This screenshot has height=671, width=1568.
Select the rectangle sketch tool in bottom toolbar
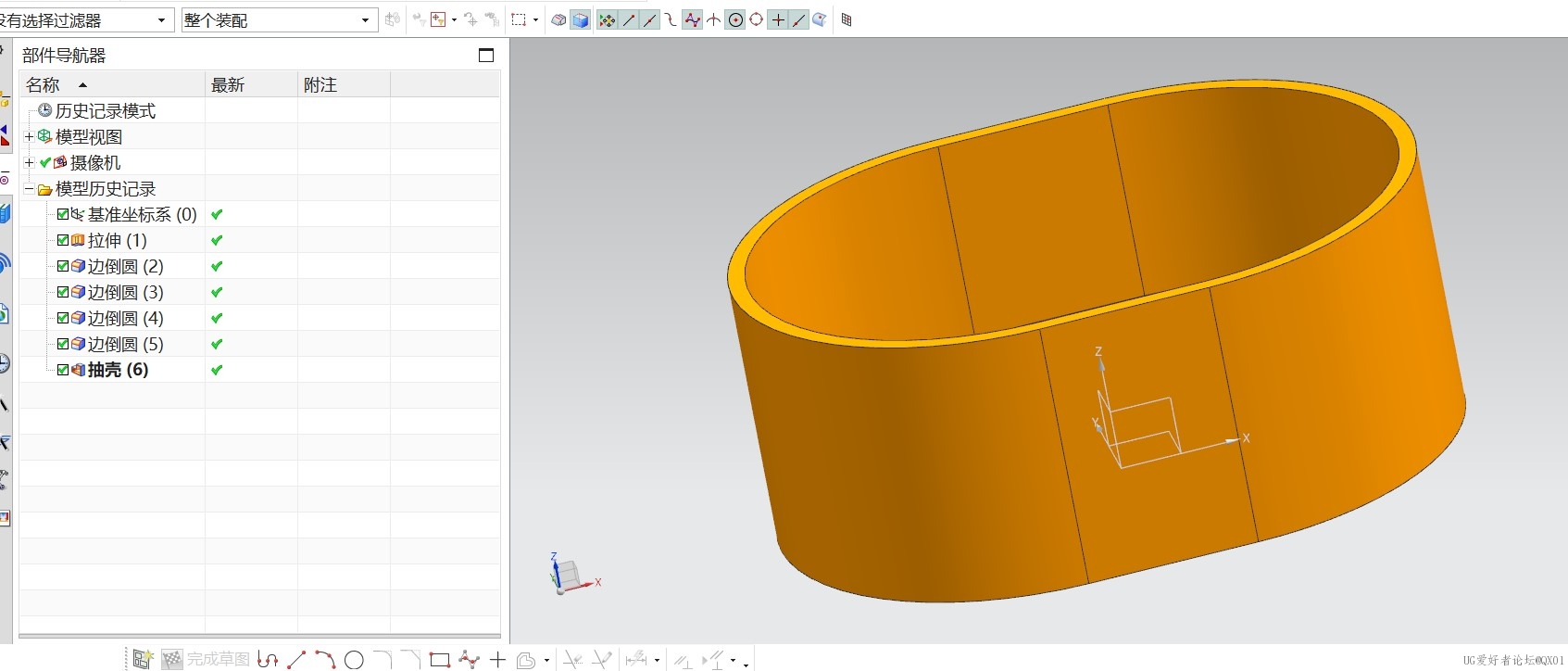[x=440, y=660]
